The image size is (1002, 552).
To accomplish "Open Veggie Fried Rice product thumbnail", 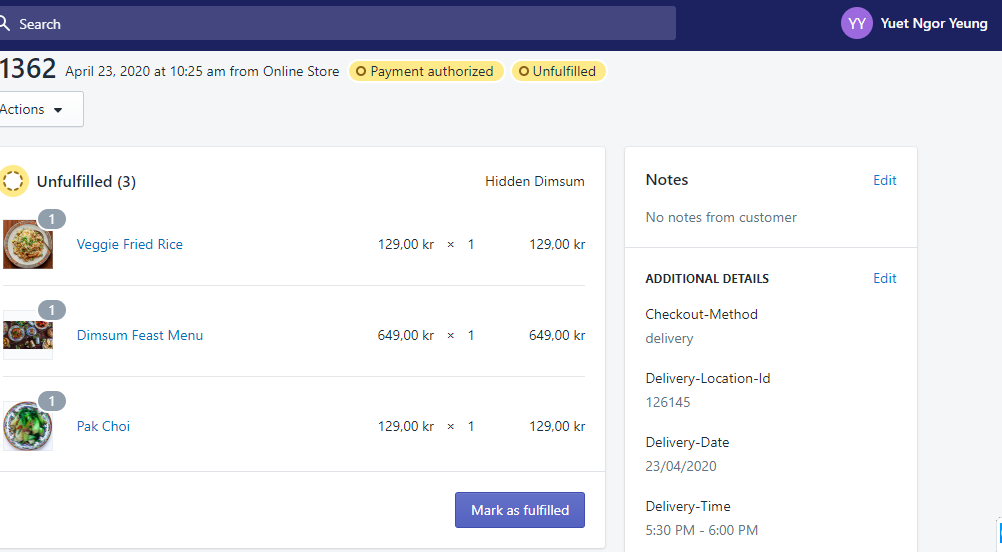I will (27, 245).
